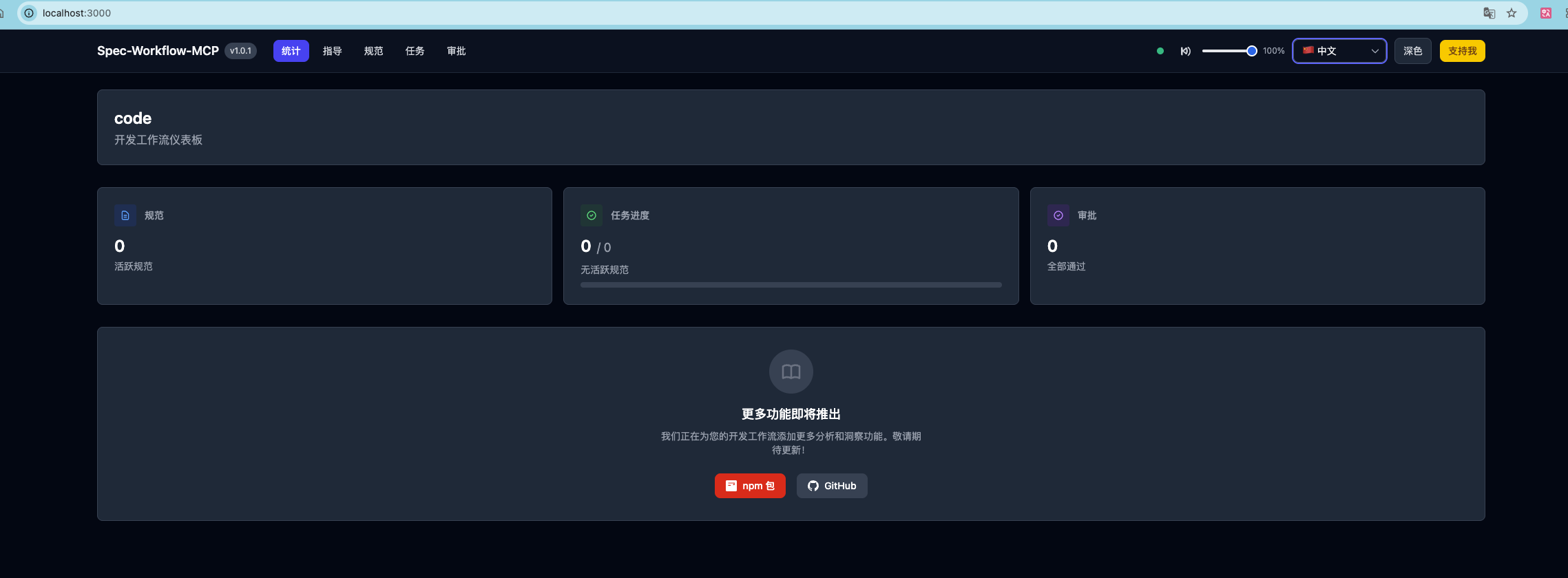Click the green connection status dot
The width and height of the screenshot is (1568, 578).
pos(1160,51)
